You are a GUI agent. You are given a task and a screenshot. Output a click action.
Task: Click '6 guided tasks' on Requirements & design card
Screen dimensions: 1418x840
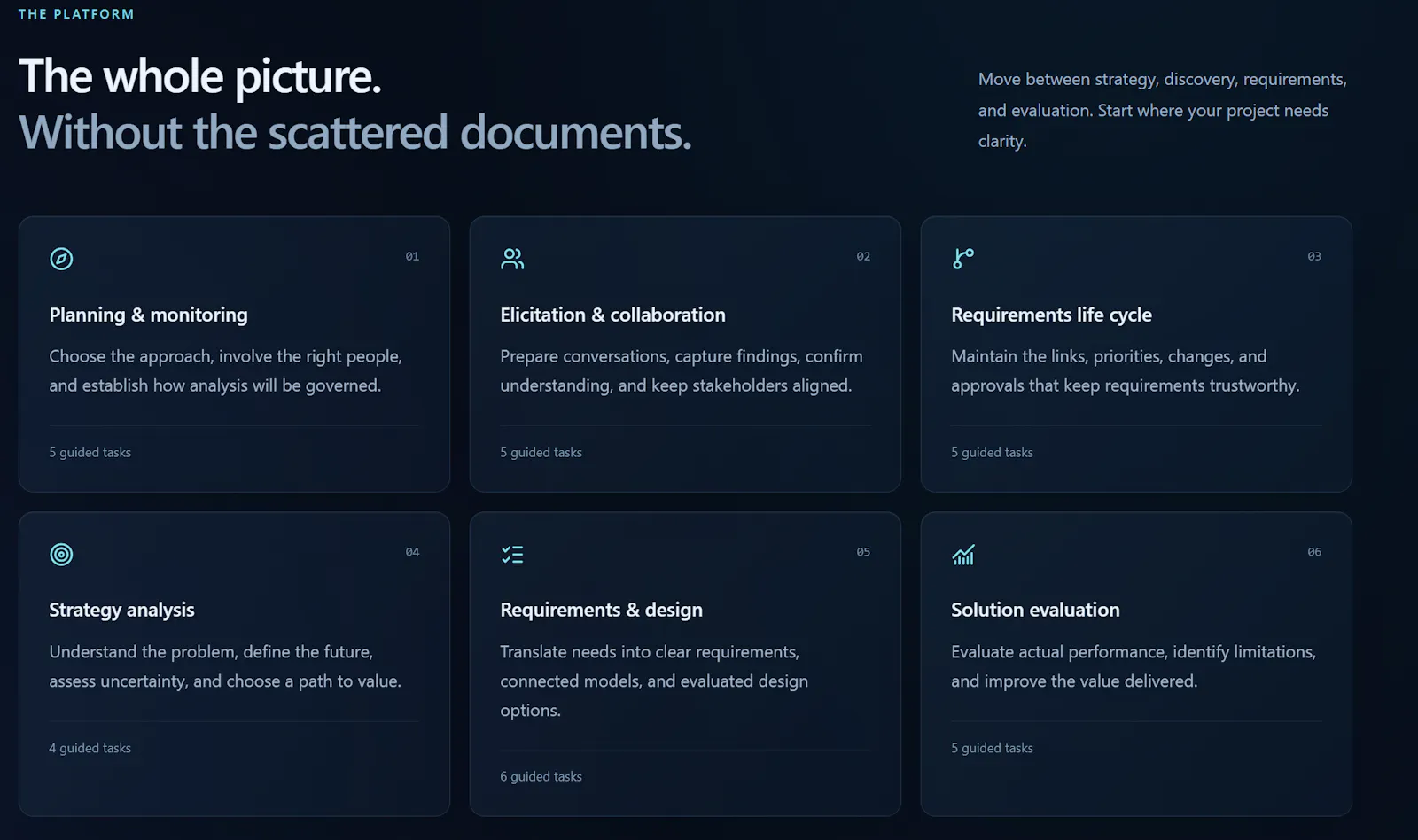point(541,776)
